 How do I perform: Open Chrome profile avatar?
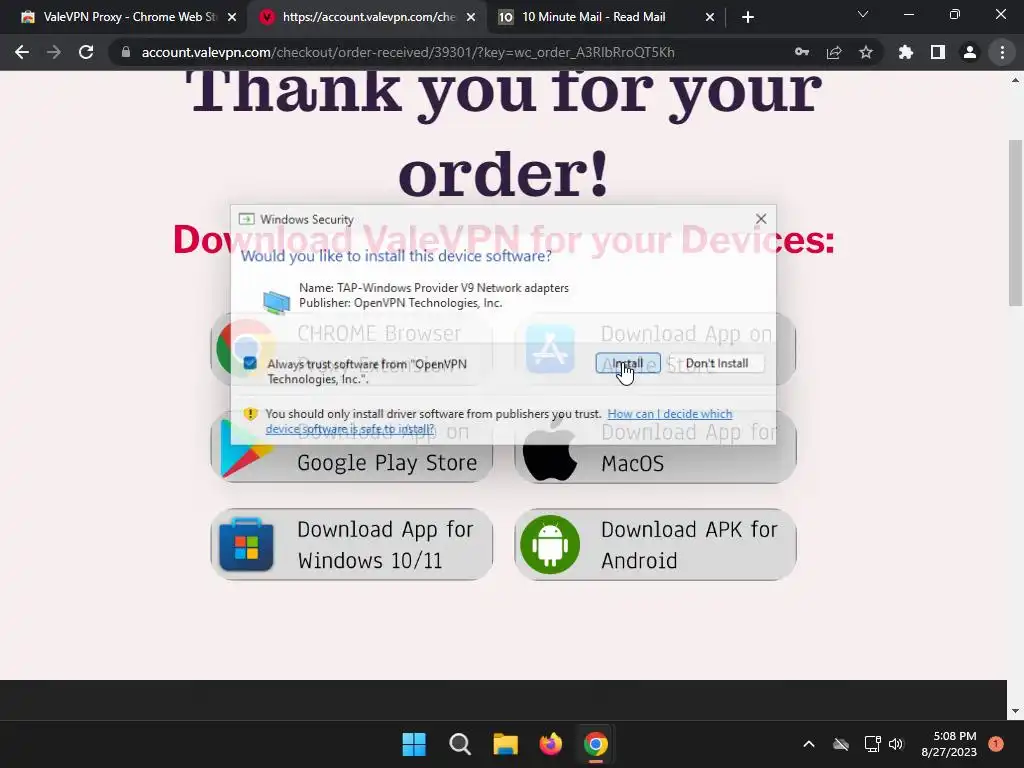point(970,52)
